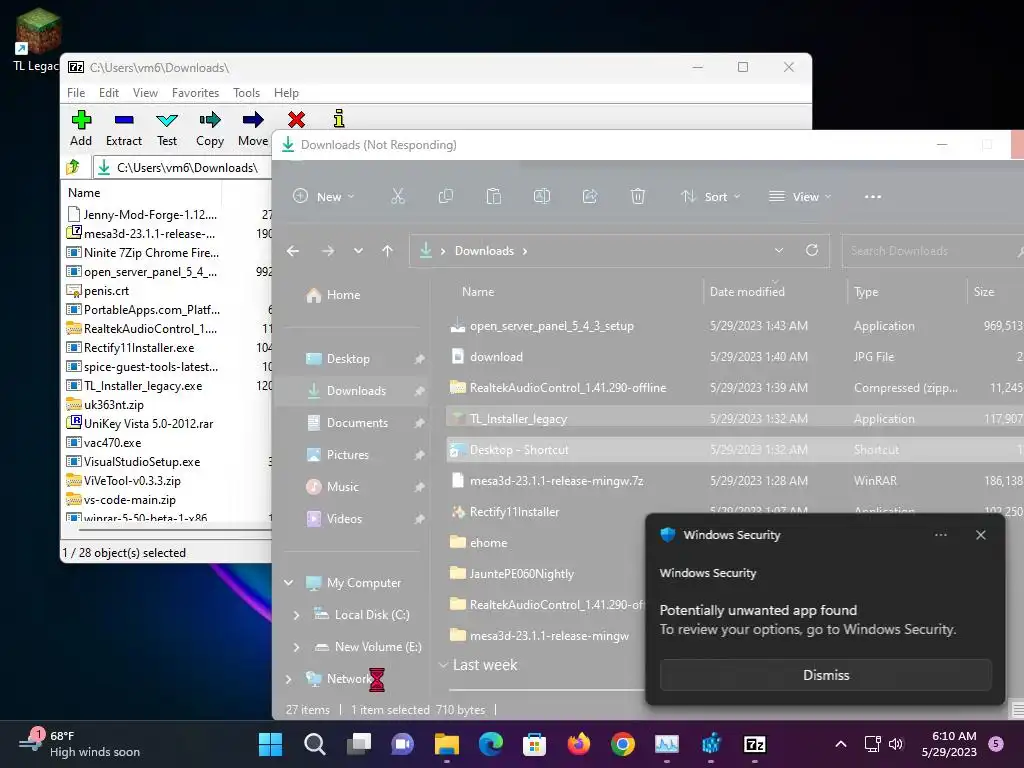Expand the Network node in navigation pane
The height and width of the screenshot is (768, 1024).
[x=289, y=679]
